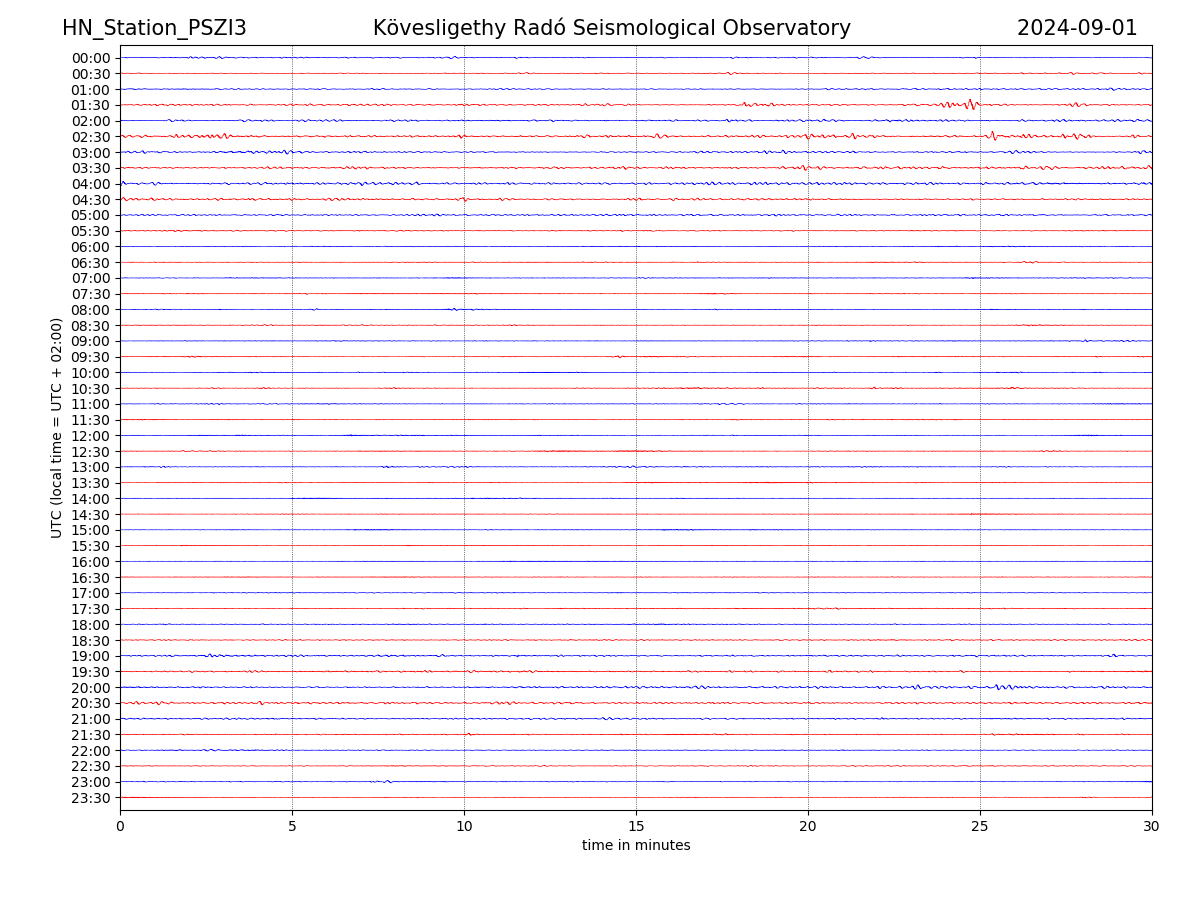This screenshot has width=1200, height=900.
Task: Click the HN_Station_PSZI3 station title
Action: 154,28
